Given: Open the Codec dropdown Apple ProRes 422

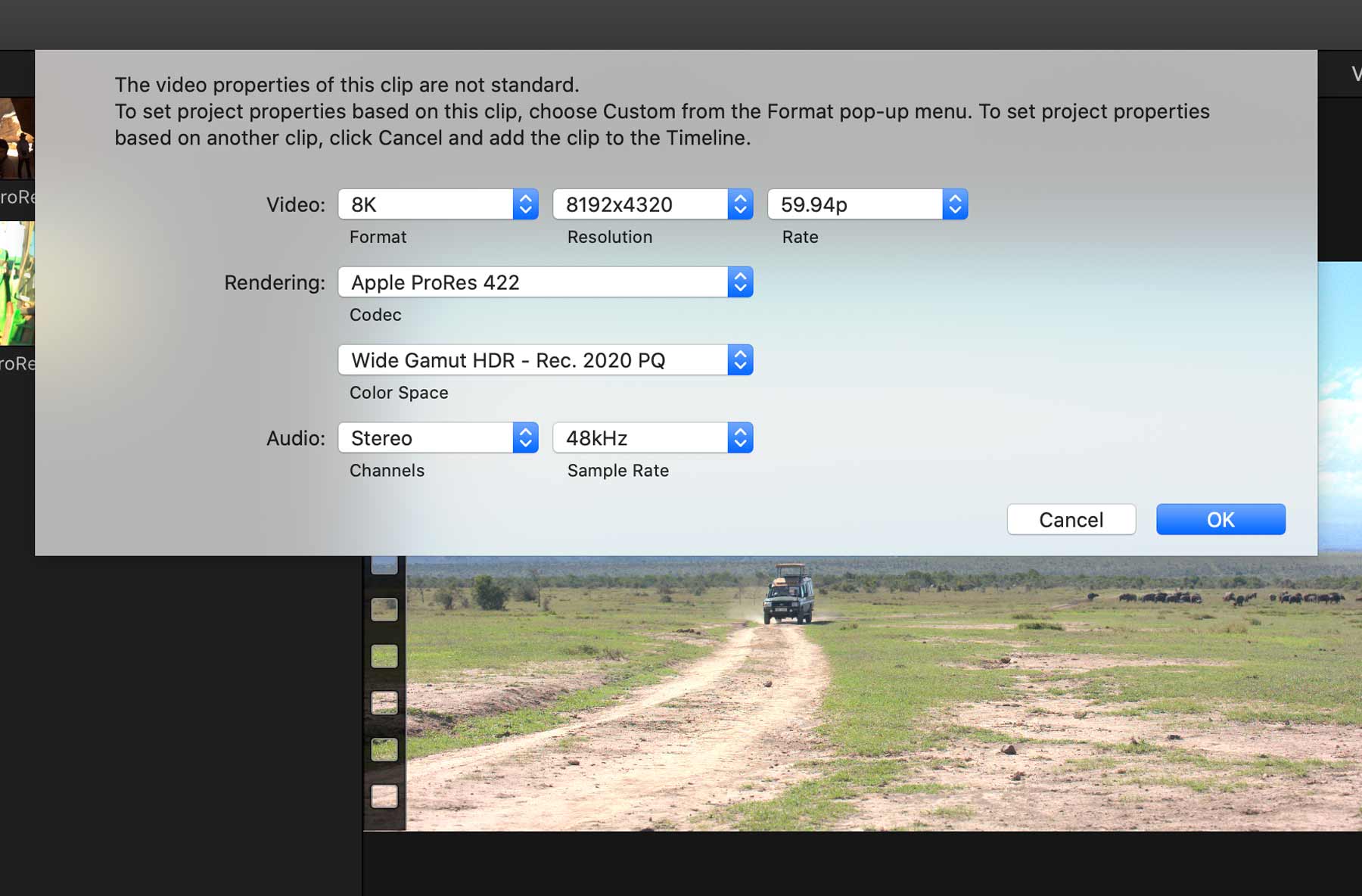Looking at the screenshot, I should point(546,282).
